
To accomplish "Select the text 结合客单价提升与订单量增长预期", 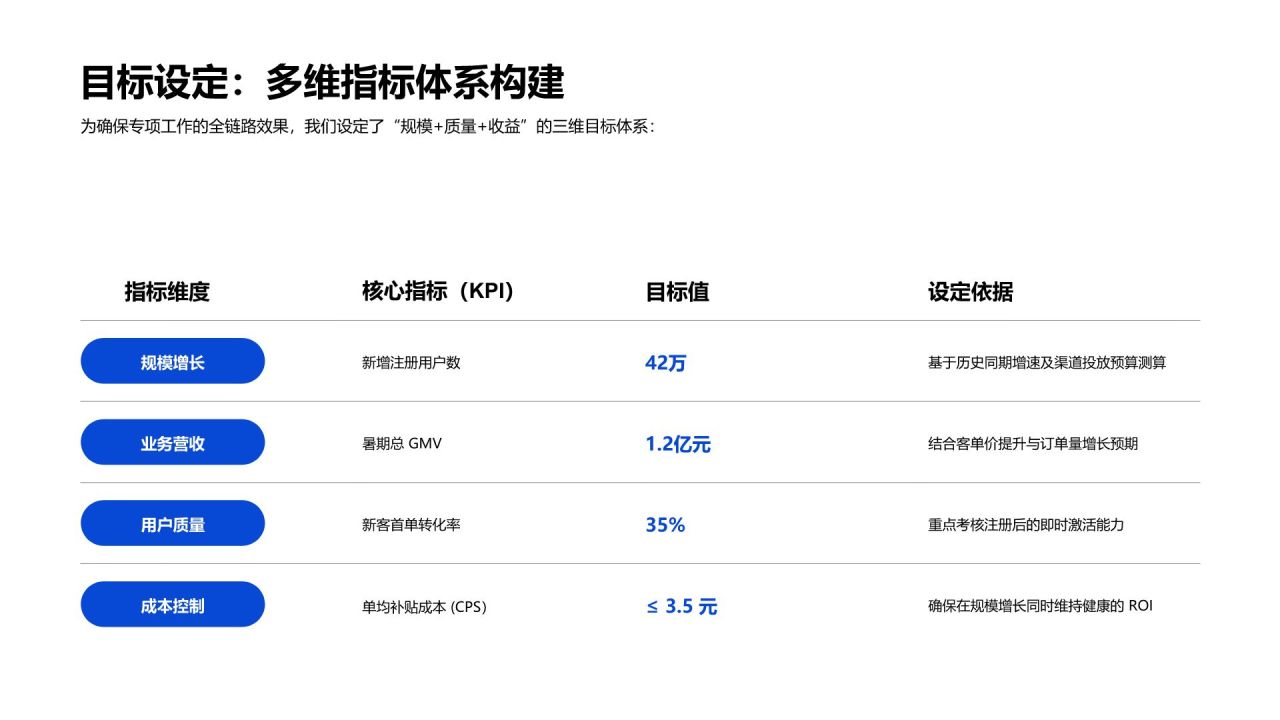I will coord(1033,443).
